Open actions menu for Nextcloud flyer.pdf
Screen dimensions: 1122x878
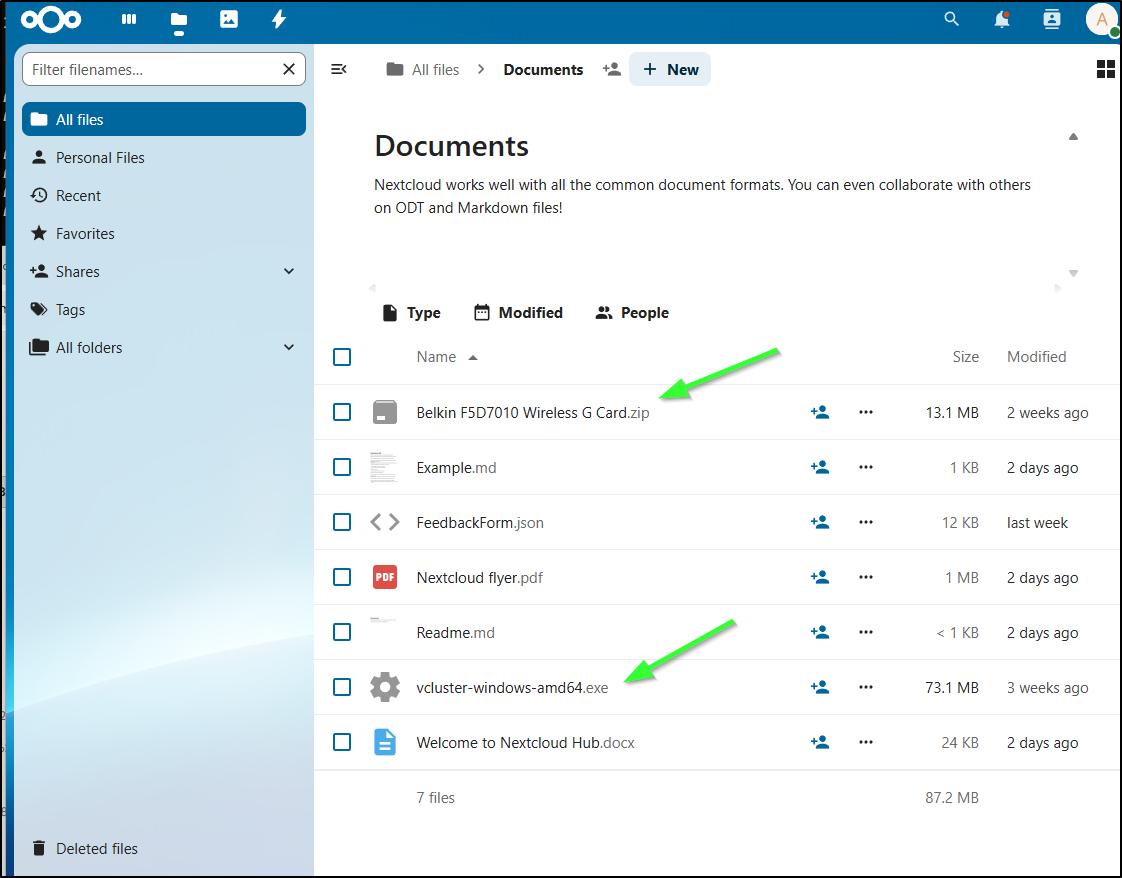866,577
